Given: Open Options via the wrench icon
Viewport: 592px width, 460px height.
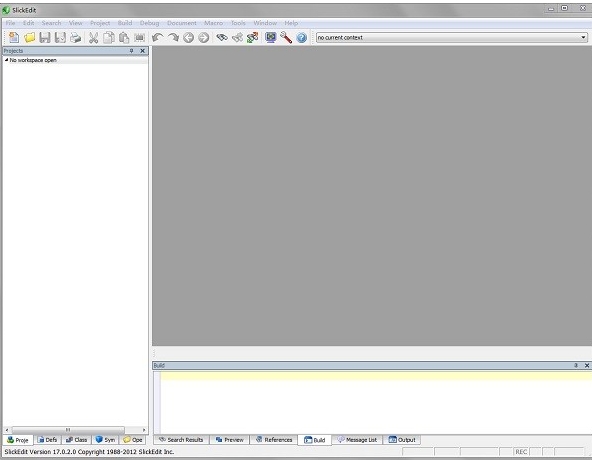Looking at the screenshot, I should (286, 37).
